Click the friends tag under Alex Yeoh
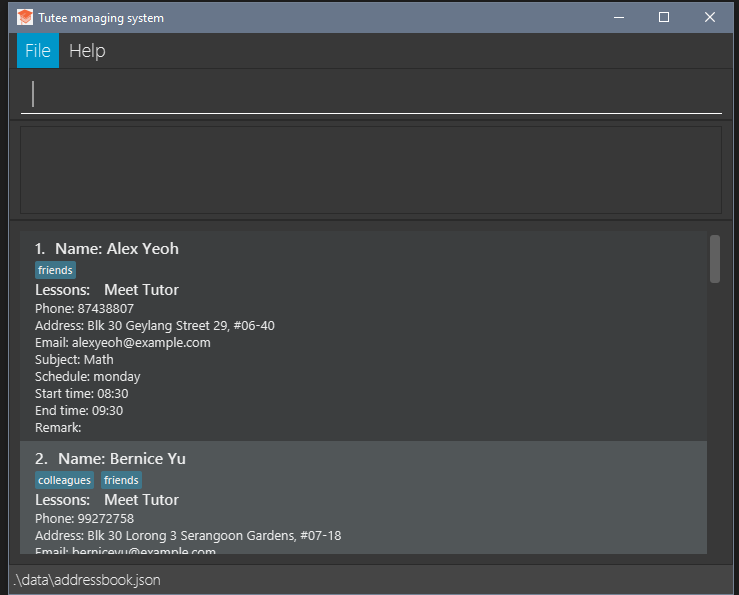 [55, 270]
